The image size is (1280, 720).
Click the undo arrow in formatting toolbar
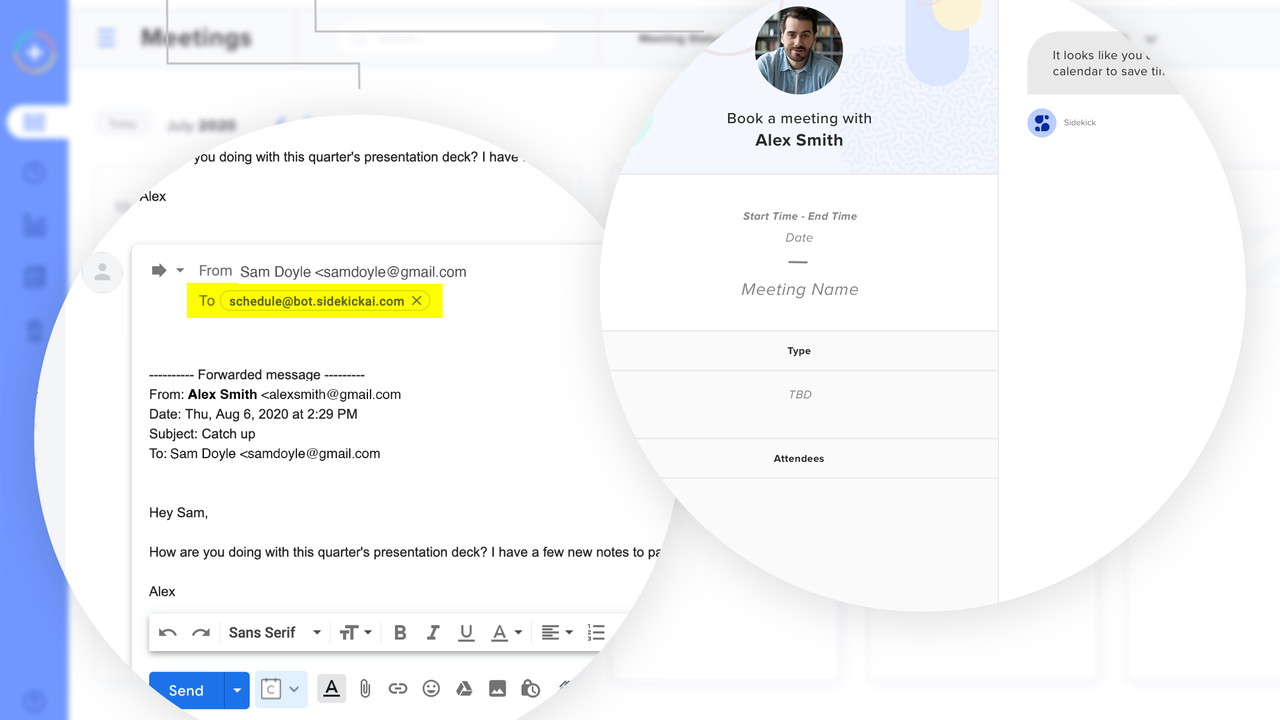coord(168,633)
